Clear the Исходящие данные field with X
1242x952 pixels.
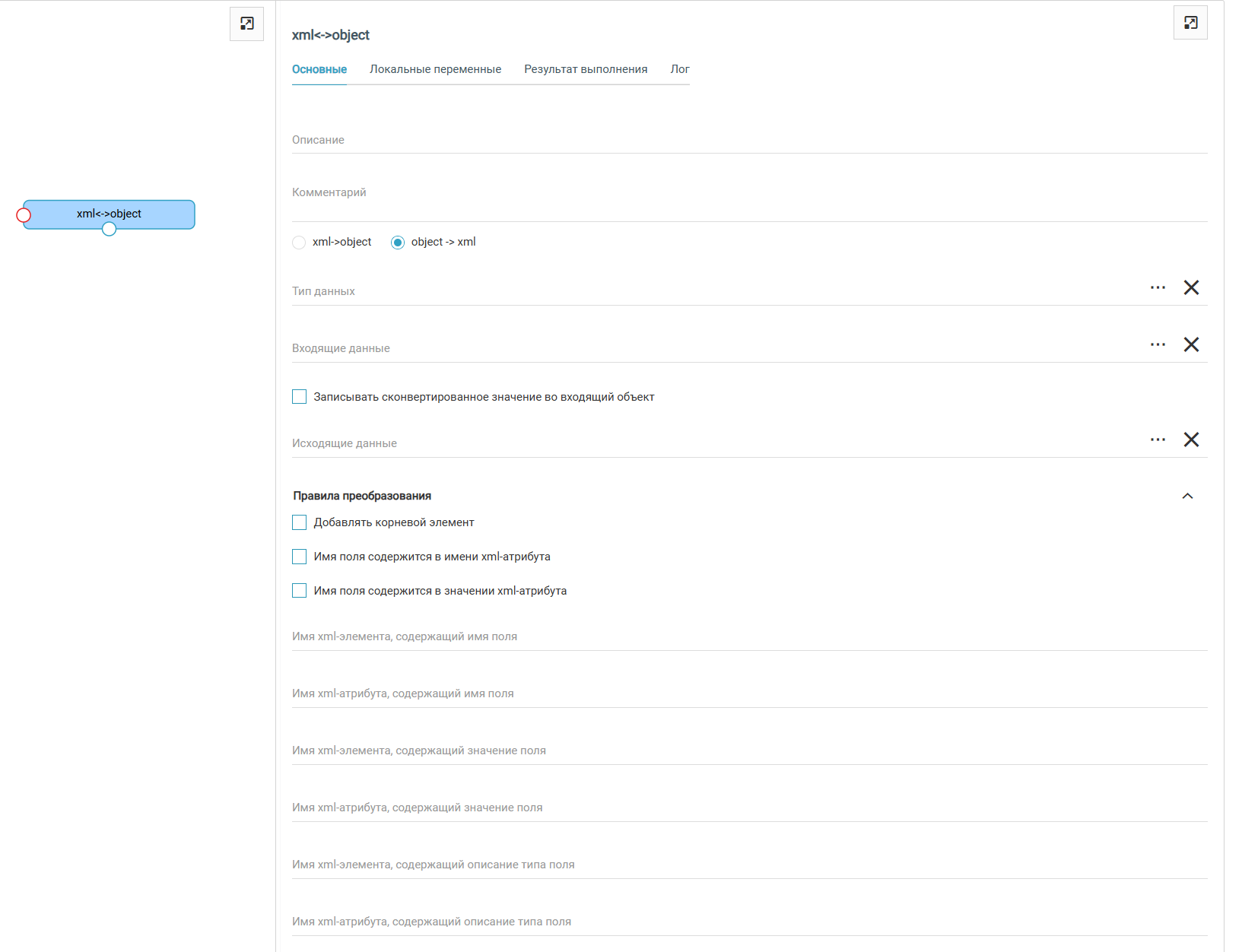[1191, 440]
